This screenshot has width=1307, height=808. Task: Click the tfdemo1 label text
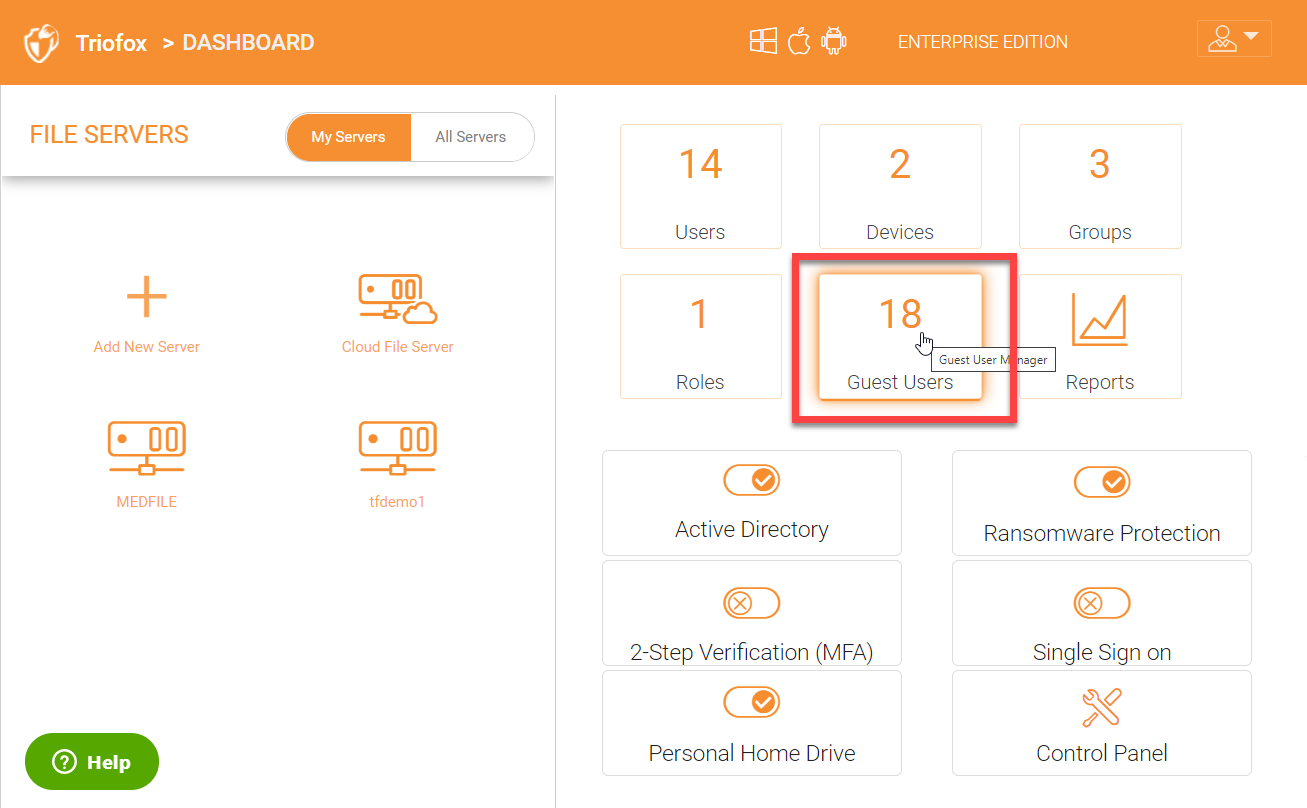coord(397,502)
